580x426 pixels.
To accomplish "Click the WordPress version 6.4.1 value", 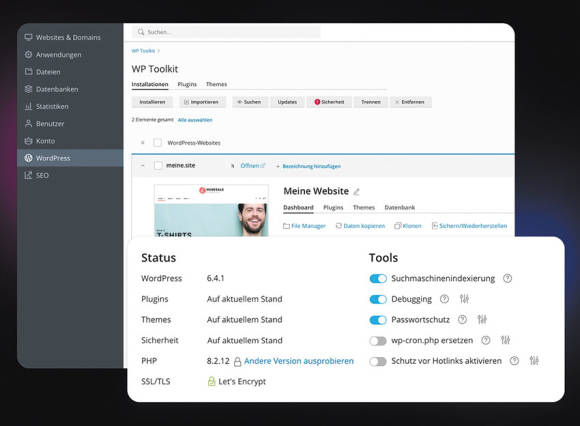I will (x=215, y=278).
